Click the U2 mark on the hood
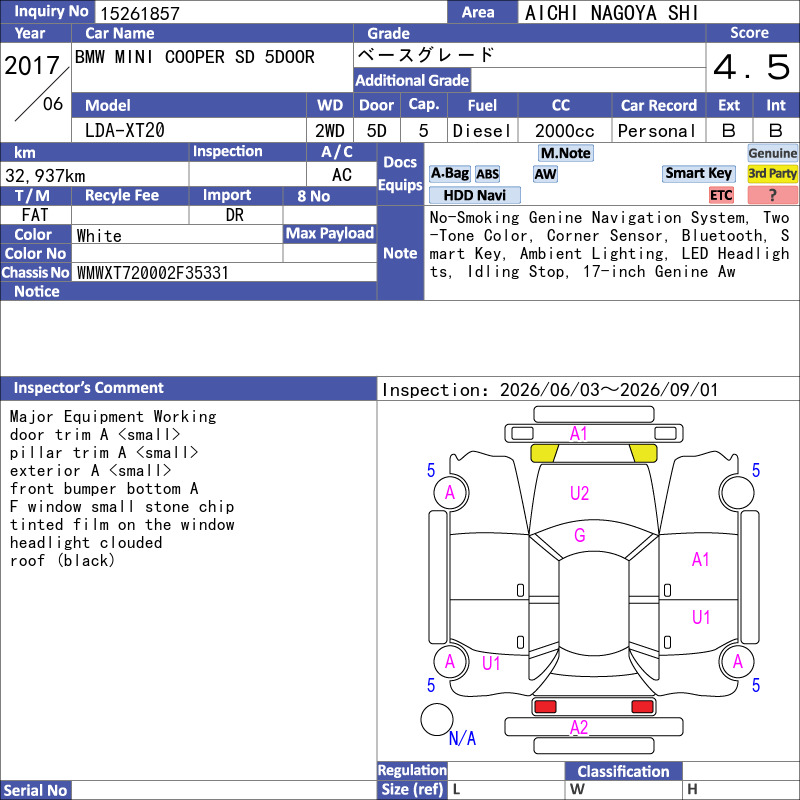Screen dimensions: 800x800 click(579, 493)
